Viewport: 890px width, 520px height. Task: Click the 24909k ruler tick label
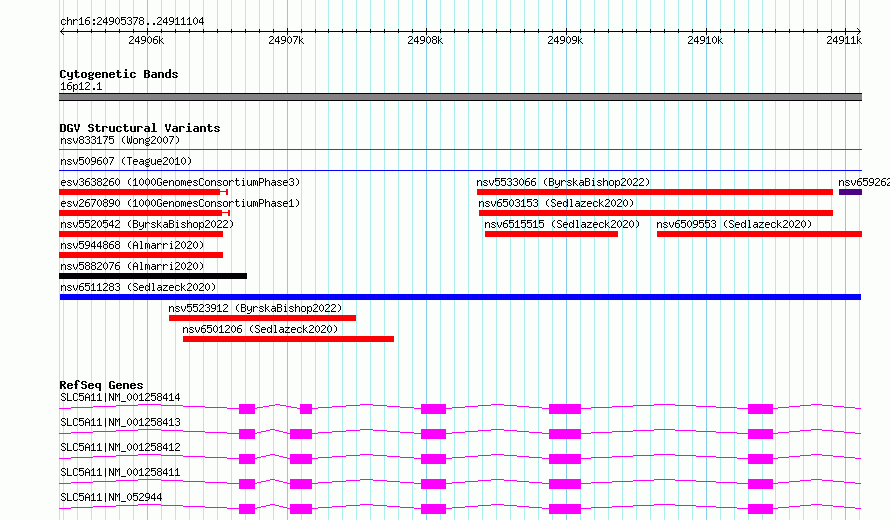pos(565,40)
